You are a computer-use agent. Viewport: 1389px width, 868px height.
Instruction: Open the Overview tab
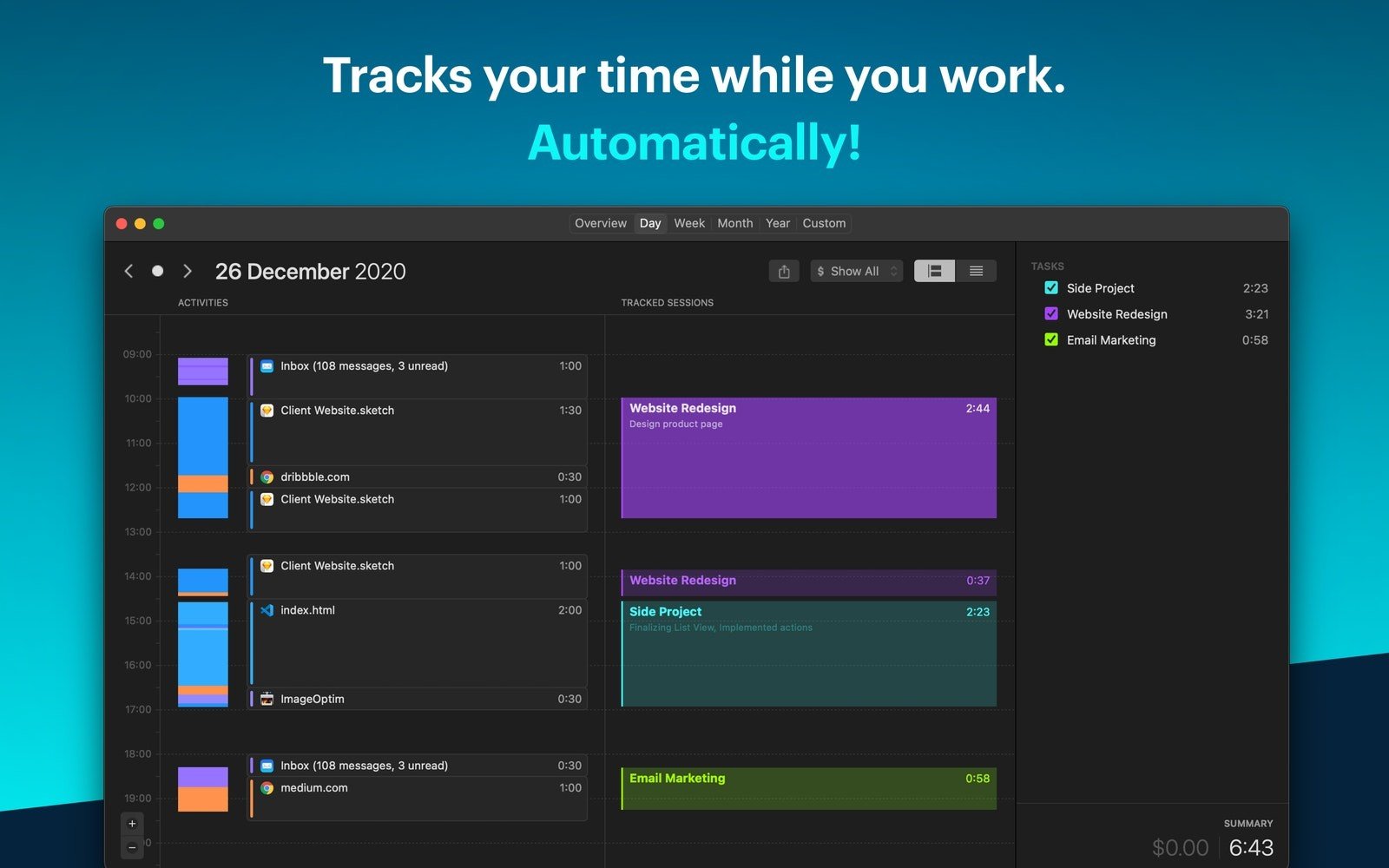[600, 223]
